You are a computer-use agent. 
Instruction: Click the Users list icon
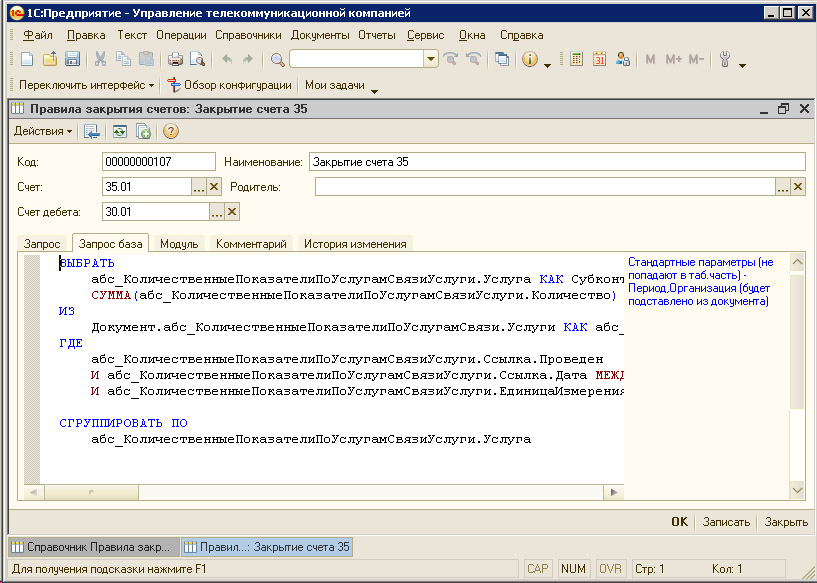pos(622,59)
